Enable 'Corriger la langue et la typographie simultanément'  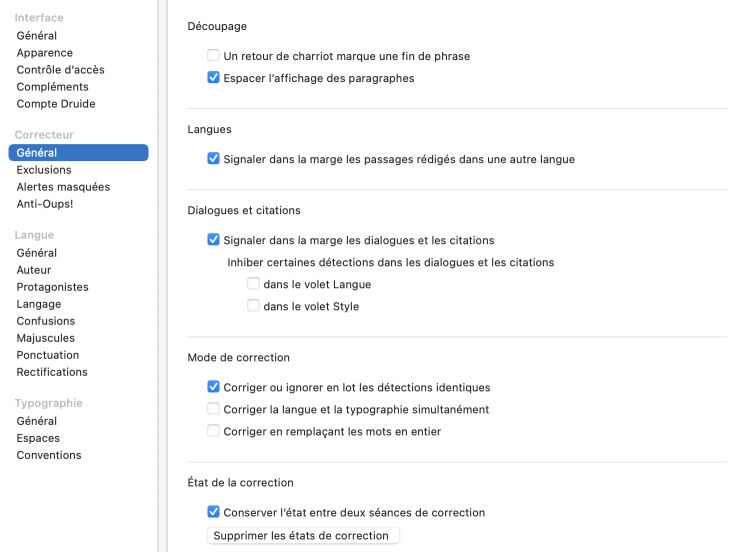click(x=213, y=409)
